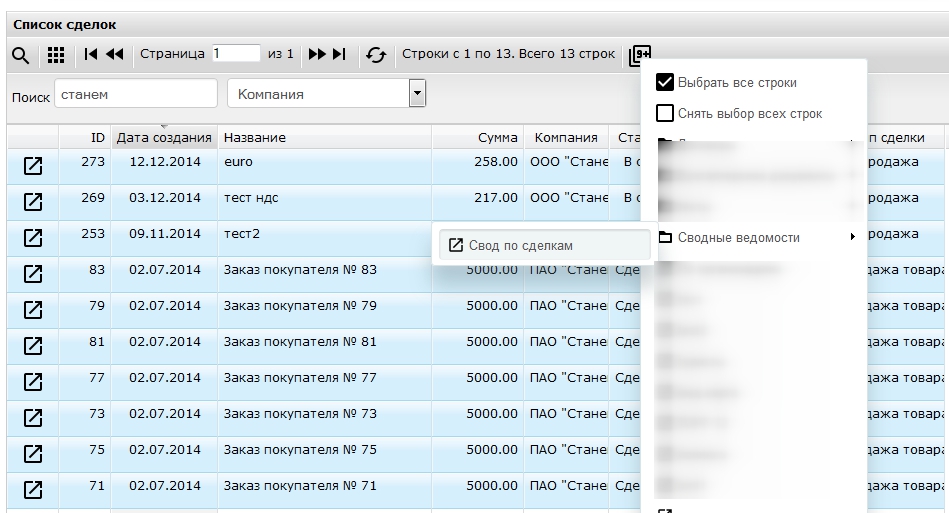Go to the first page
Image resolution: width=949 pixels, height=513 pixels.
coord(91,54)
